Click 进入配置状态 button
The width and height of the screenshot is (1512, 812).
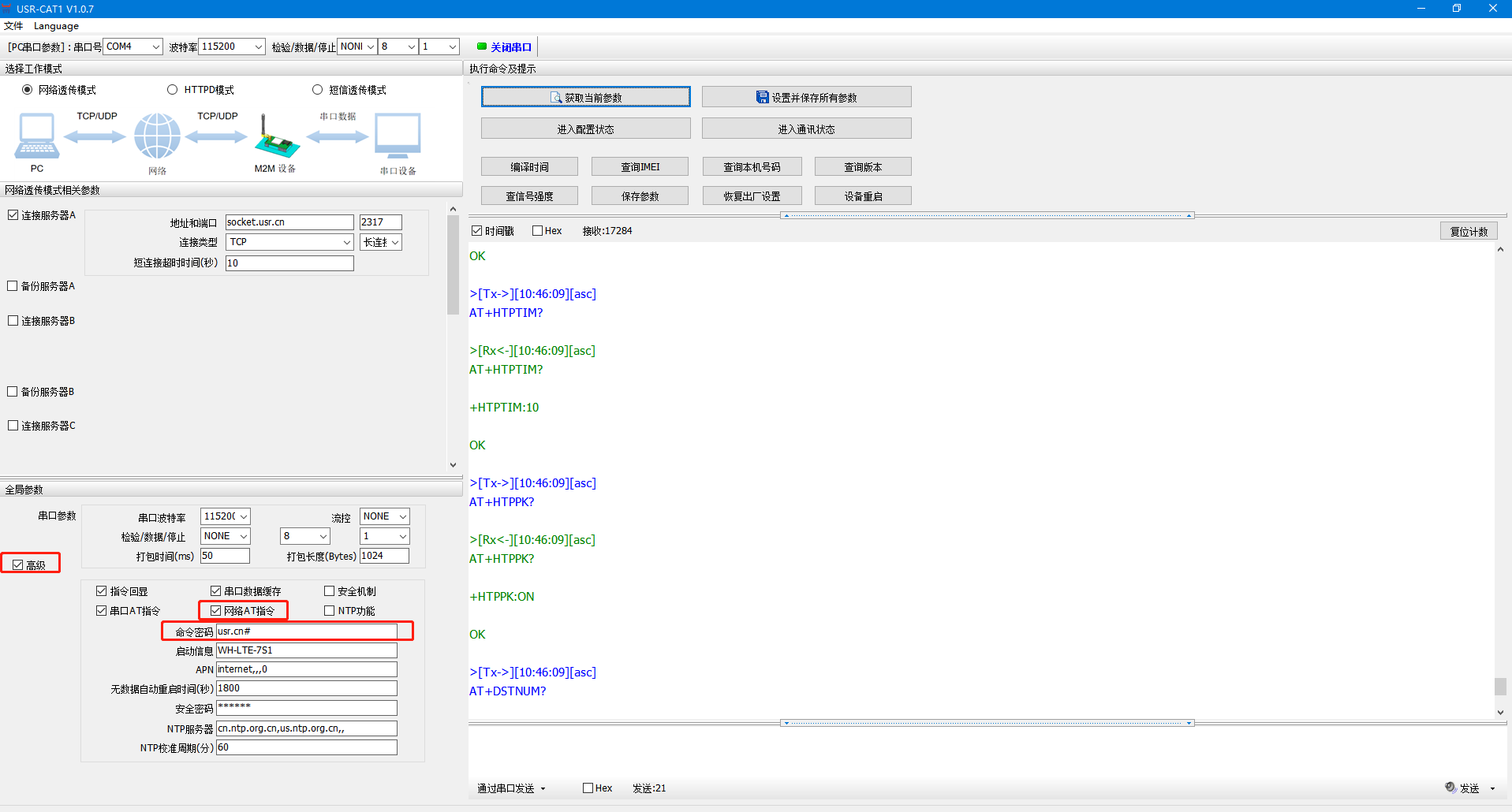tap(585, 129)
